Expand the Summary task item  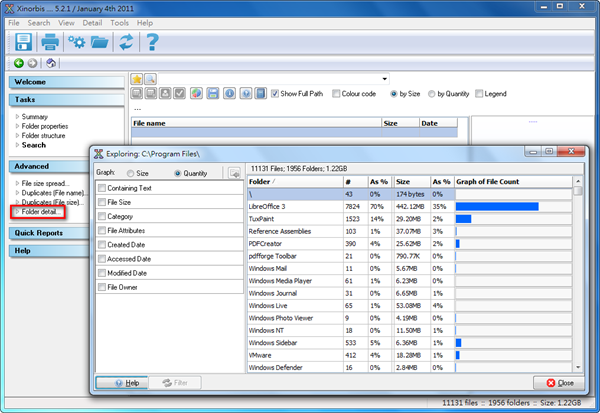[x=35, y=118]
